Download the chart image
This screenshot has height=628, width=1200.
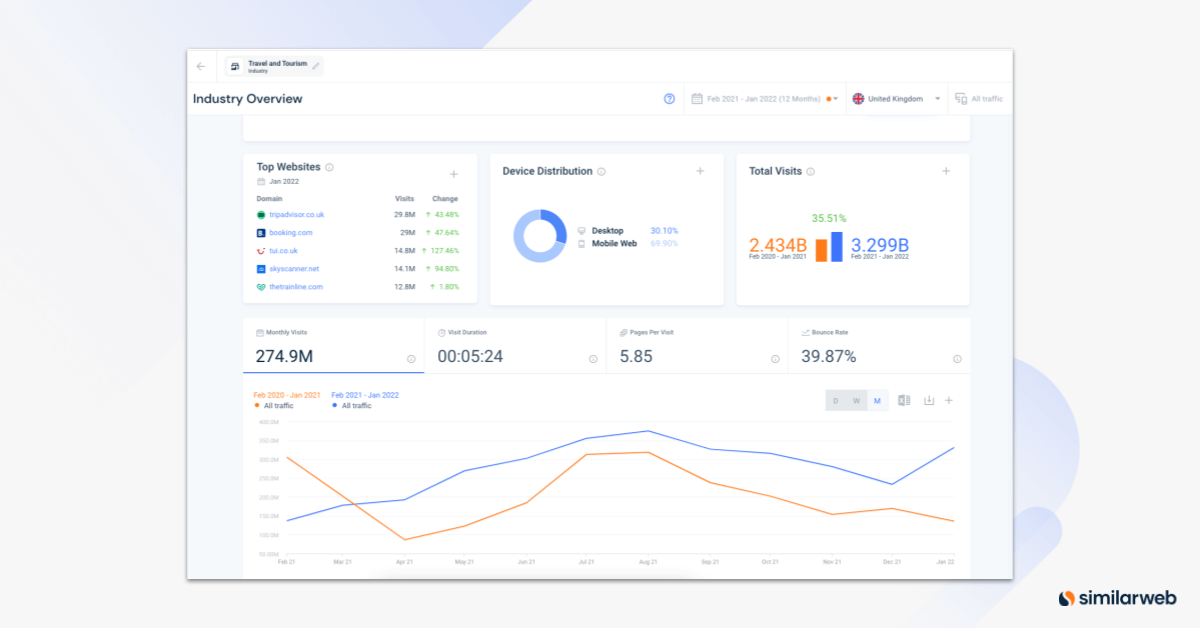pos(929,400)
